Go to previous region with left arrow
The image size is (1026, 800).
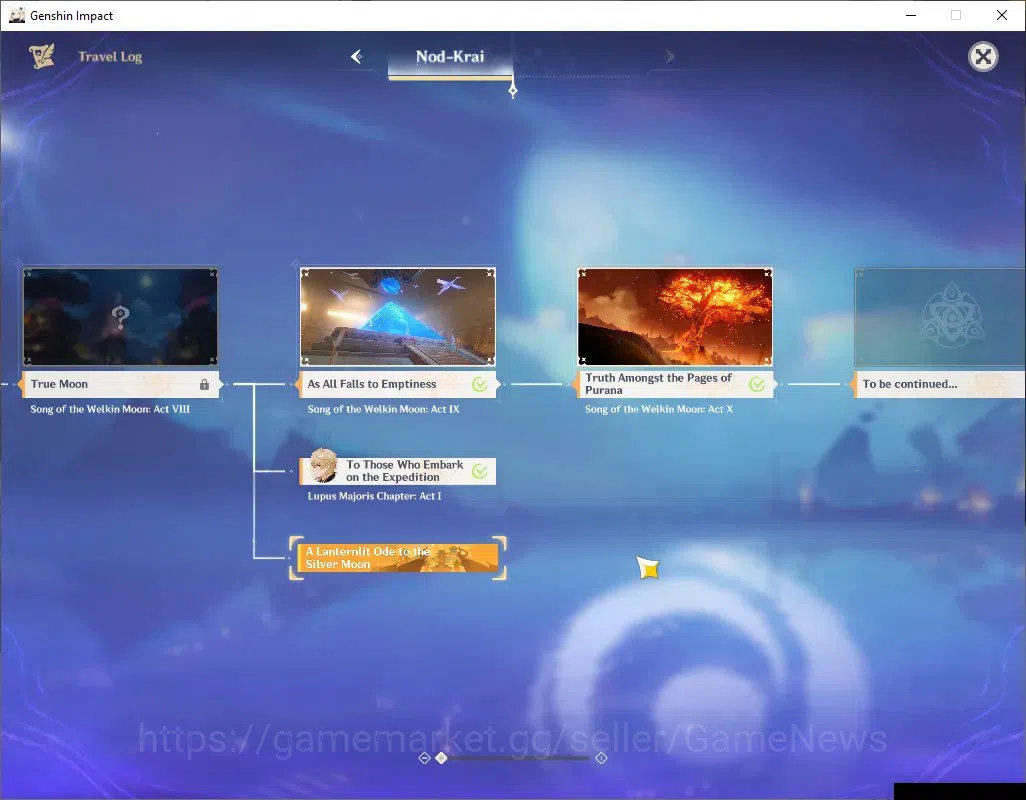[357, 57]
